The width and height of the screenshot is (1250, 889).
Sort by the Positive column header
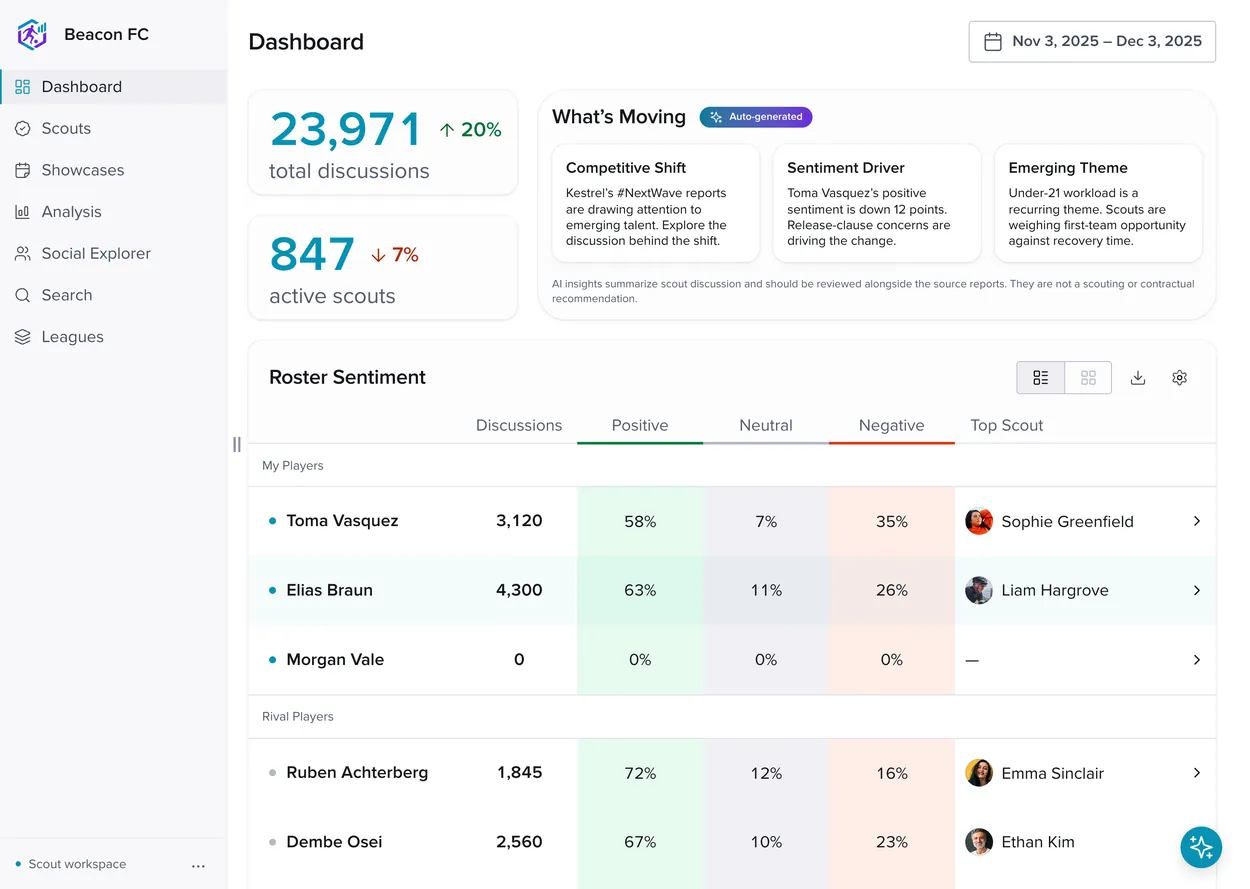tap(640, 425)
